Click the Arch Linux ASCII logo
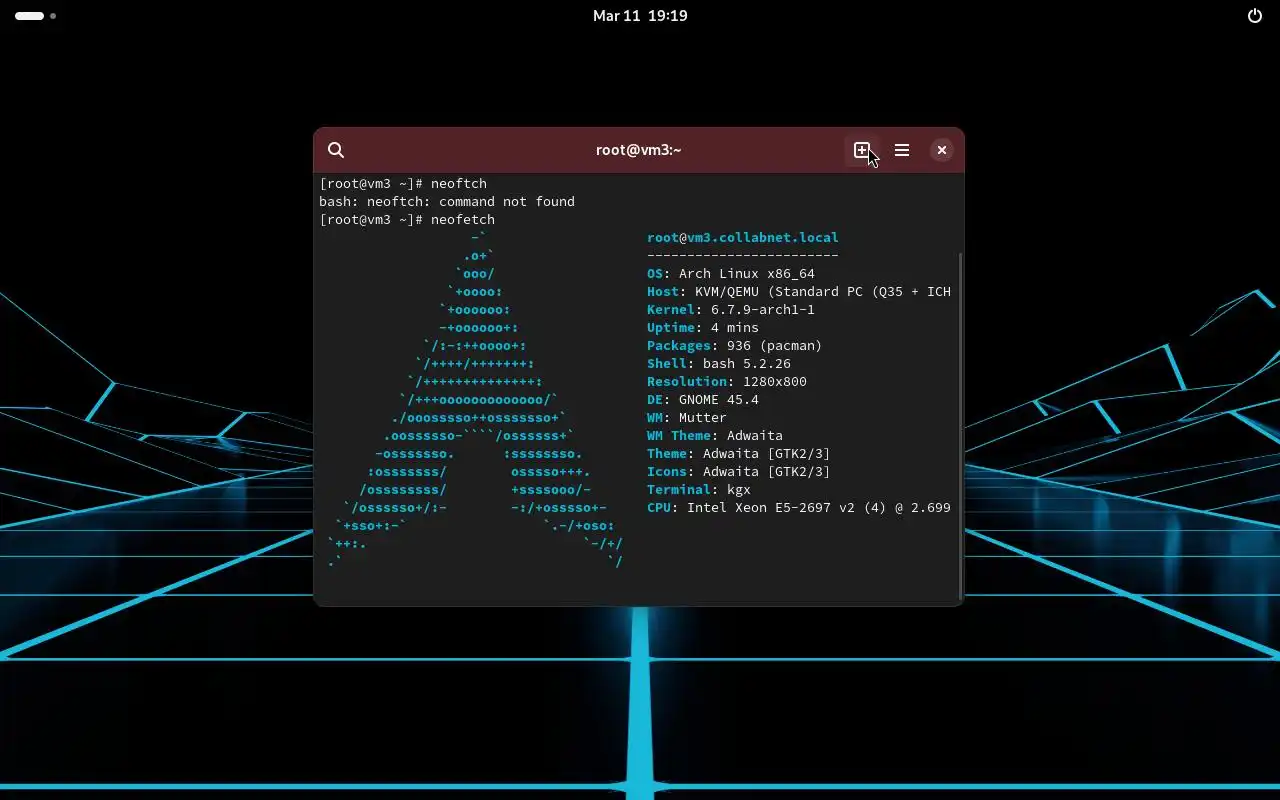Image resolution: width=1280 pixels, height=800 pixels. coord(476,400)
